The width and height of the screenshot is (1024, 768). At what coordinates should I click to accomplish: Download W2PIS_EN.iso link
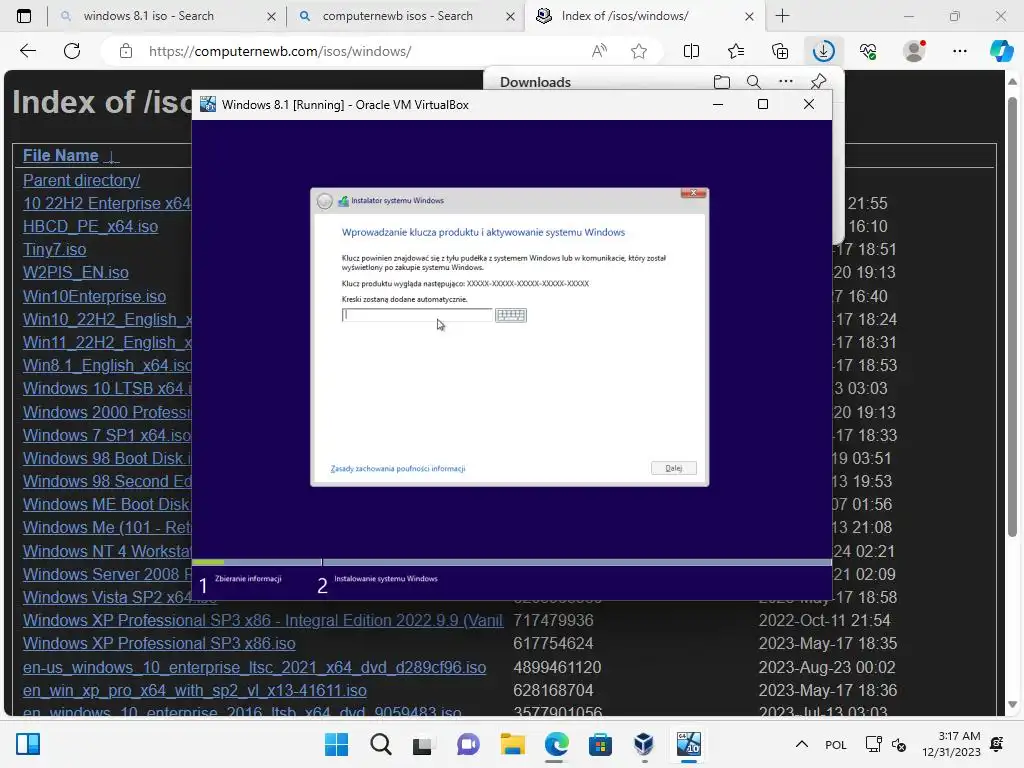[x=76, y=272]
